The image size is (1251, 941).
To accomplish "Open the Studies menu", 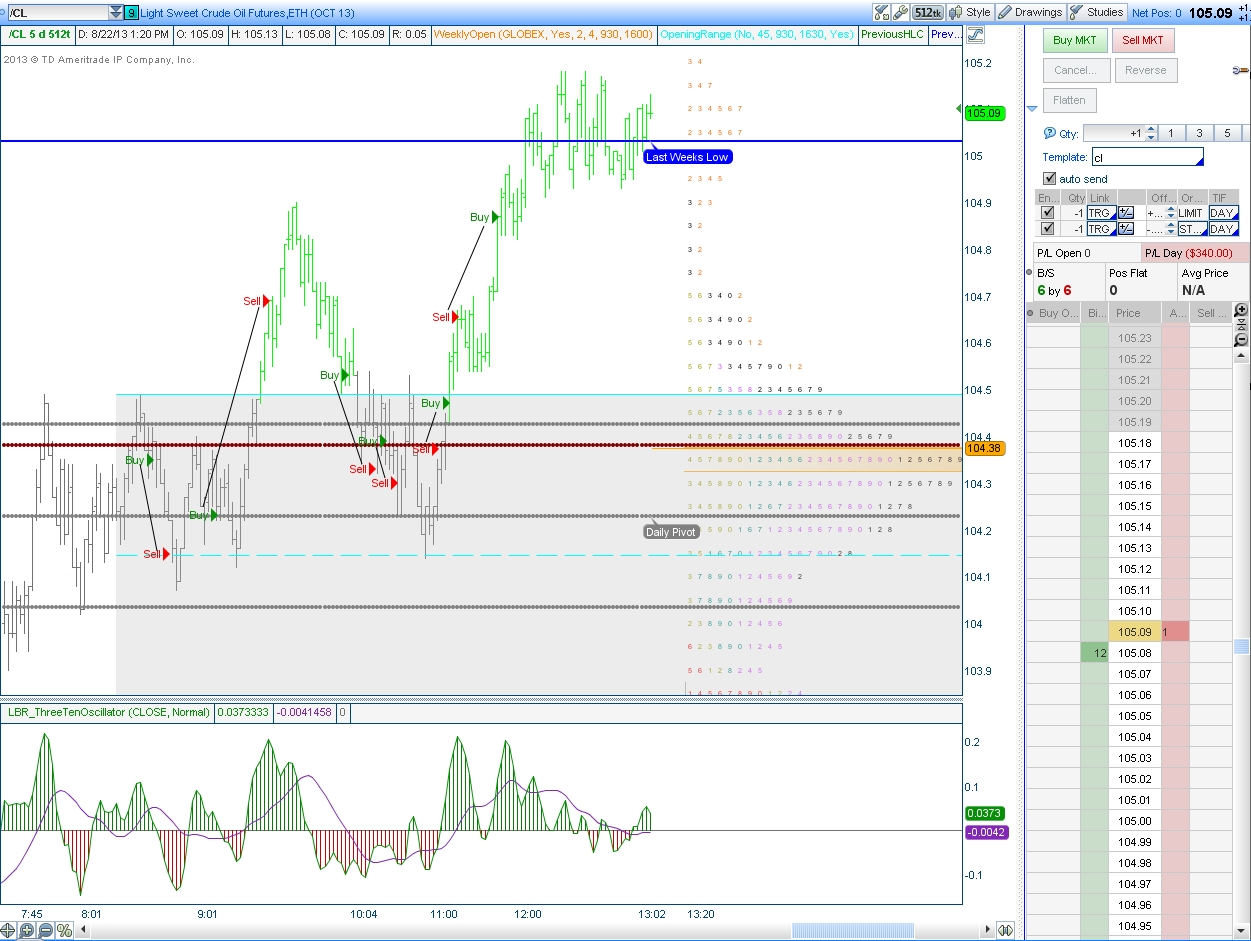I will (x=1097, y=12).
